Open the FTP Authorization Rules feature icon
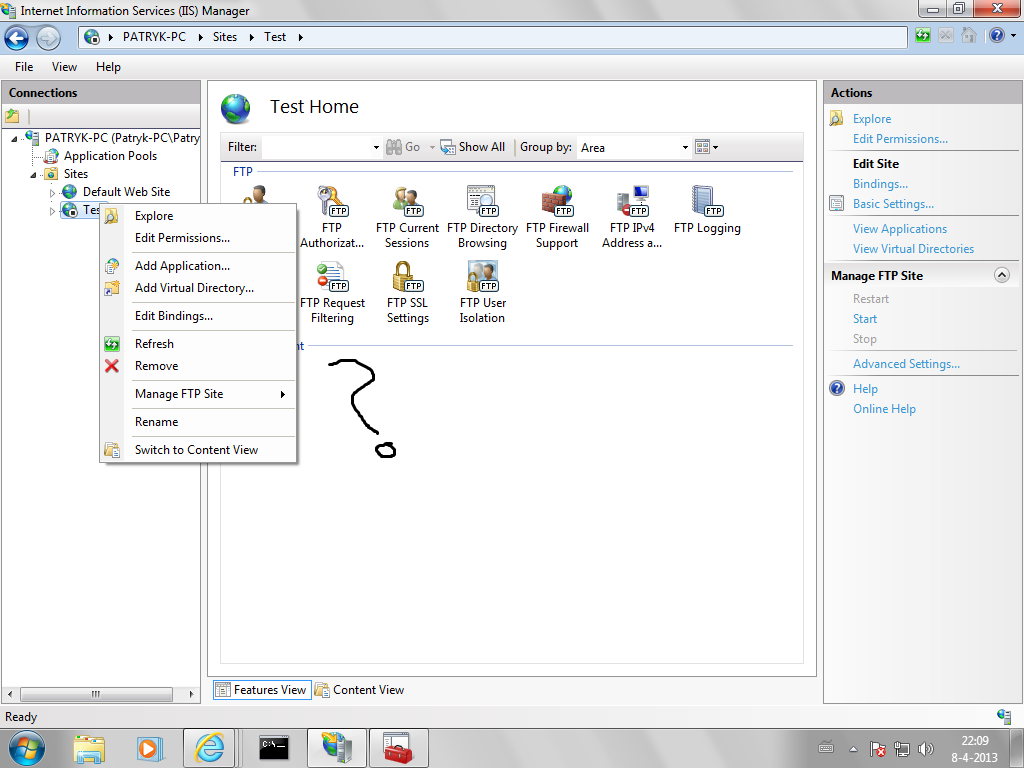Screen dimensions: 1024x768 tap(332, 217)
